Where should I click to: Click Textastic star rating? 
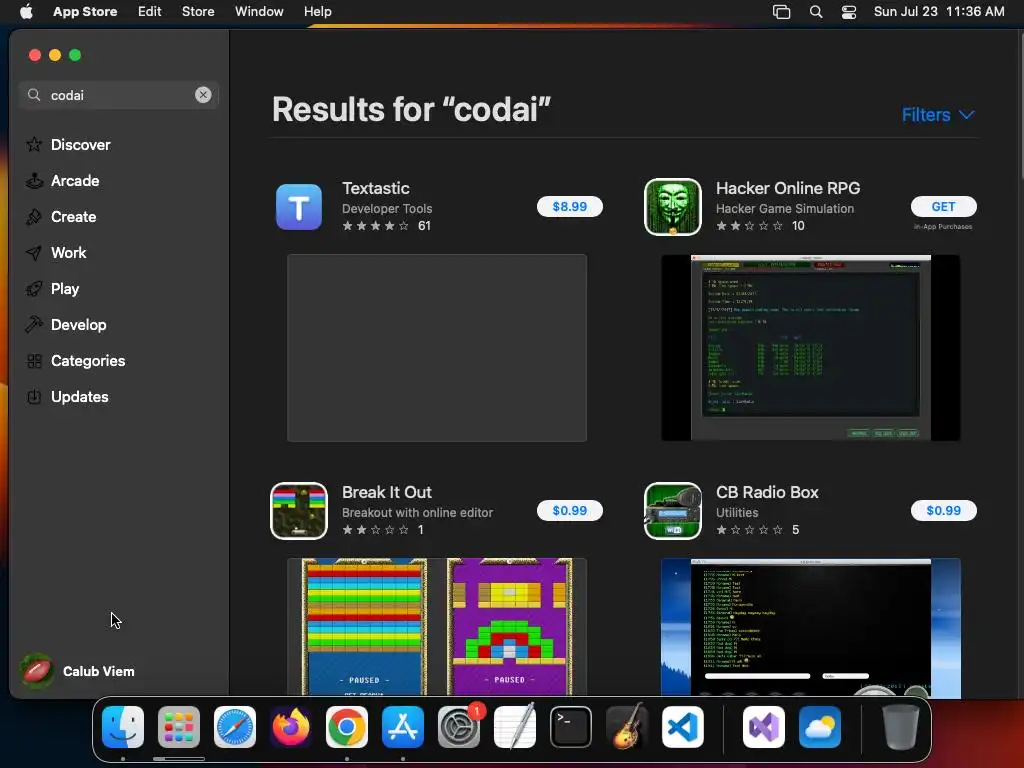click(376, 226)
